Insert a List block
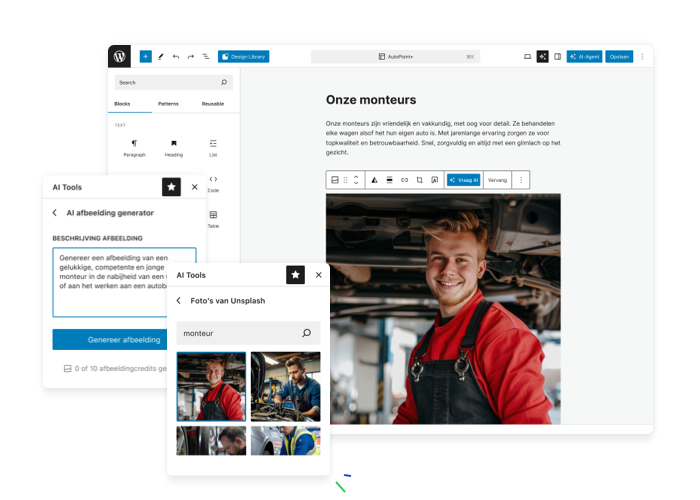This screenshot has width=700, height=500. [x=213, y=148]
